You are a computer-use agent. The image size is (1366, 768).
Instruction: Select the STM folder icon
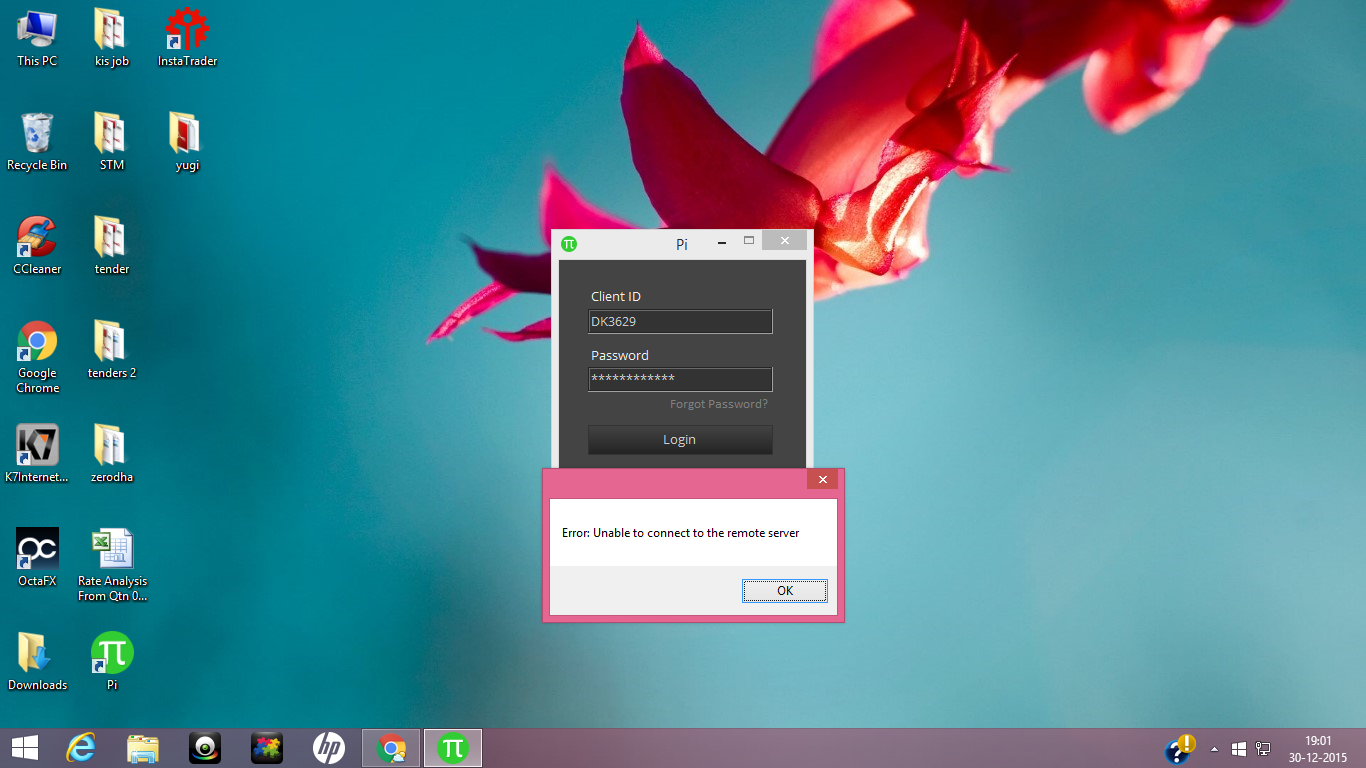[112, 142]
